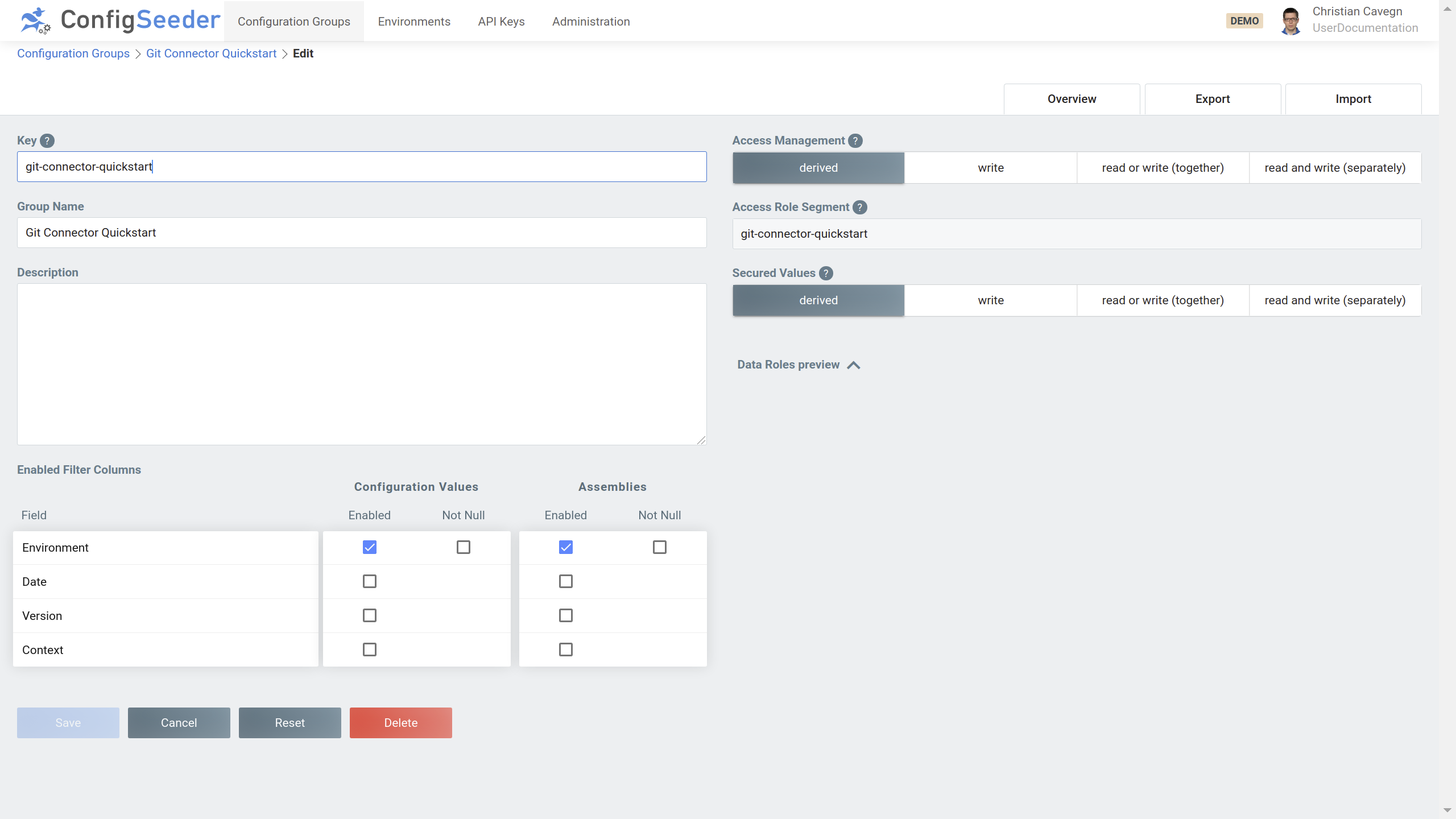Open the Environments menu
The image size is (1456, 819).
(413, 21)
